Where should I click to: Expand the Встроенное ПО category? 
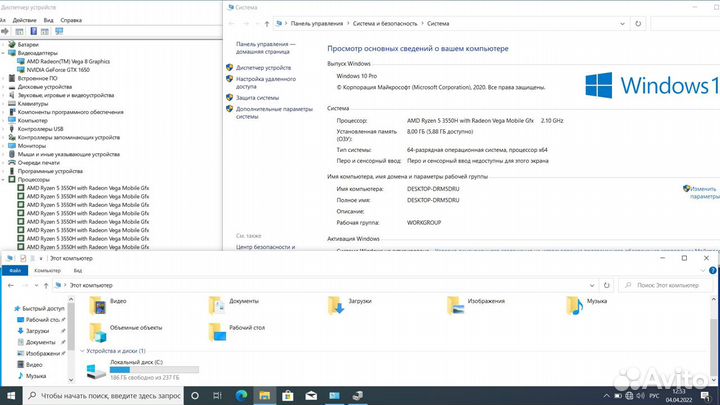tap(3, 79)
